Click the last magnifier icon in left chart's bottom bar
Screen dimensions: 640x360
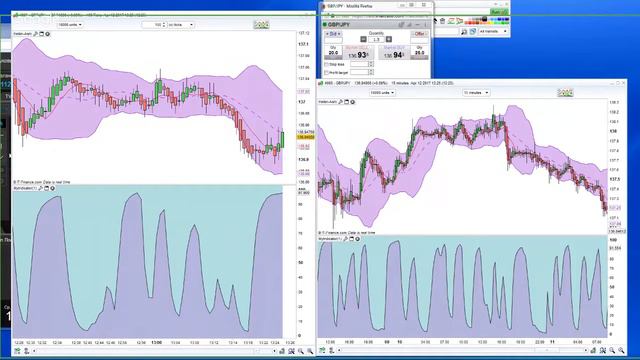[x=310, y=351]
